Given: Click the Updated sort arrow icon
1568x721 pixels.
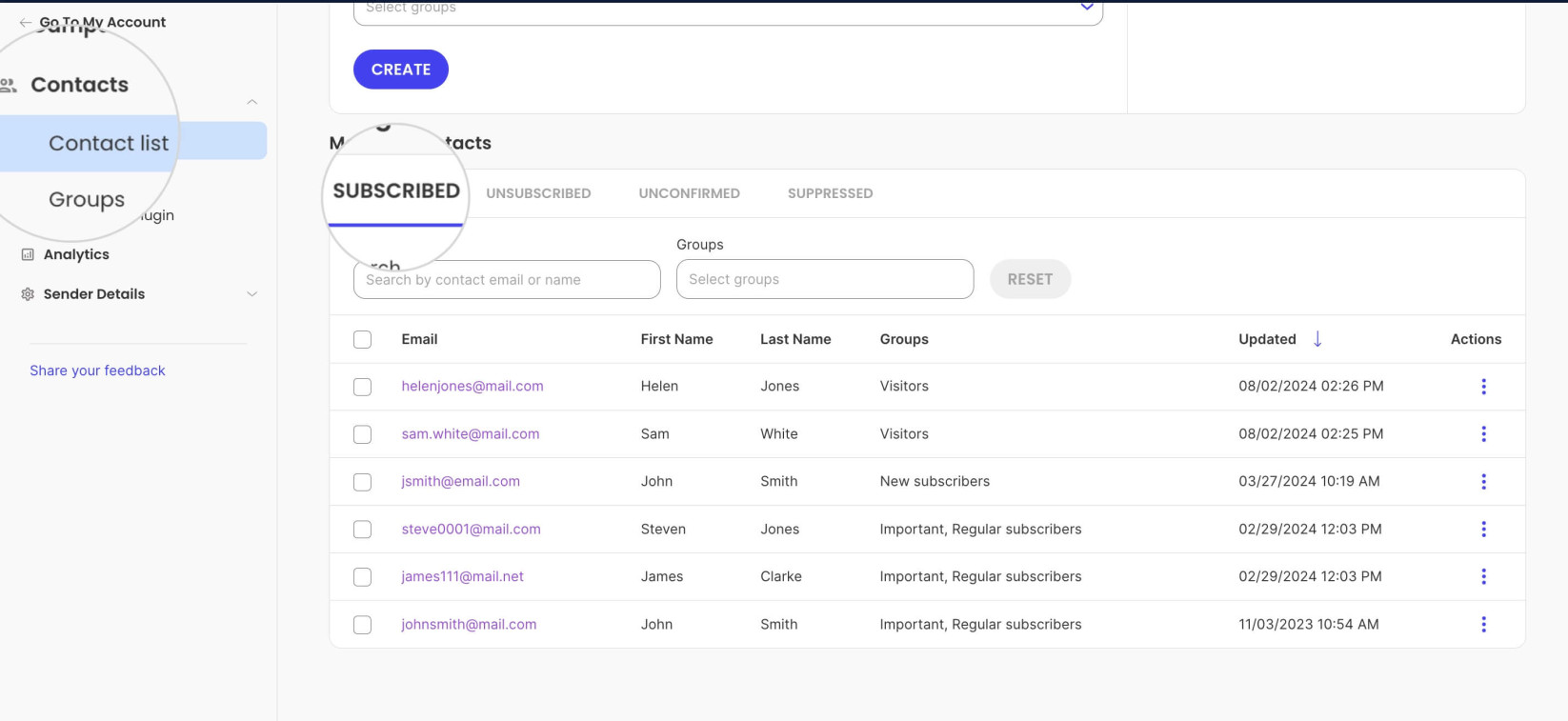Looking at the screenshot, I should pos(1317,339).
